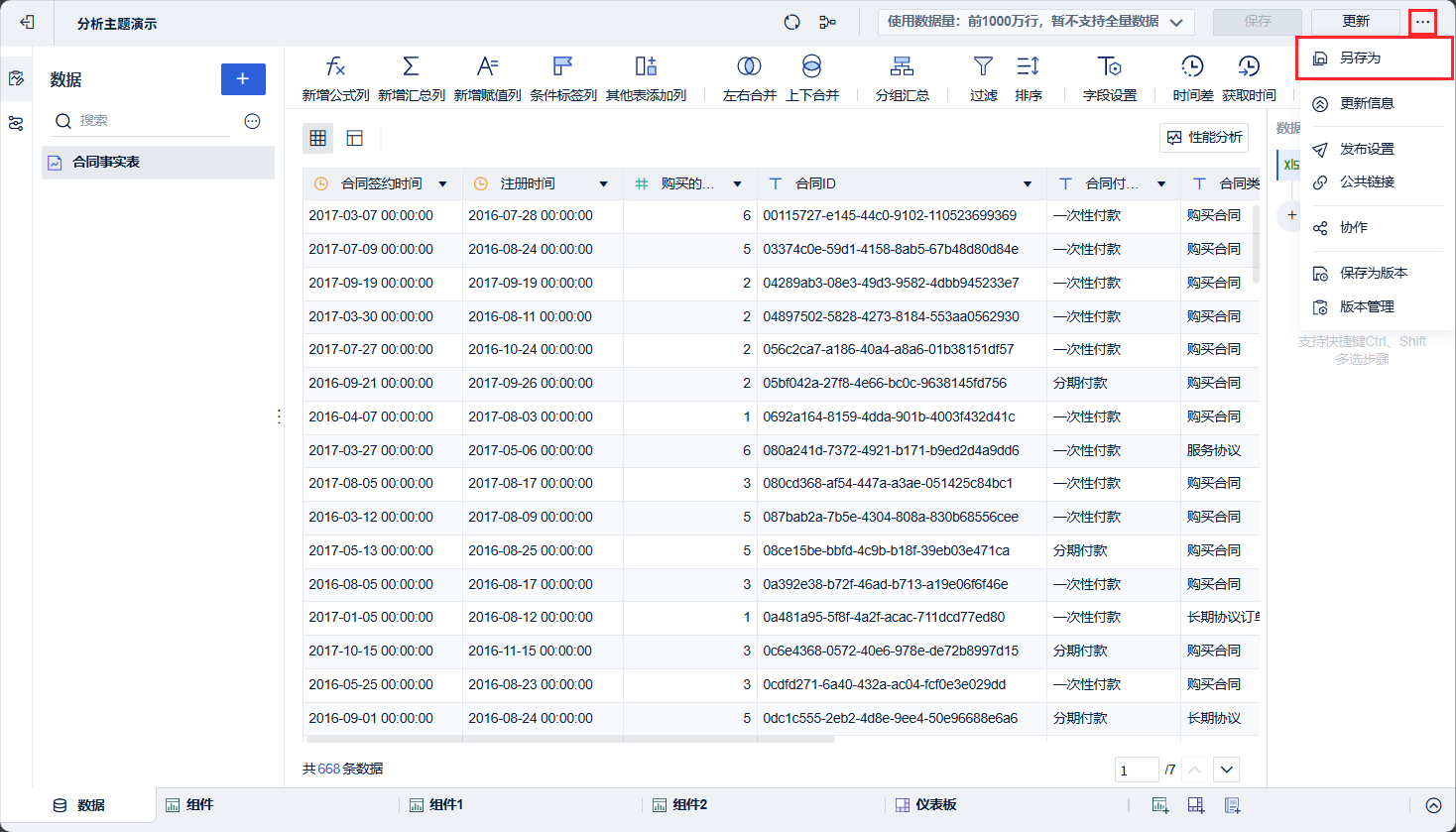Open the 合同付… column dropdown arrow
1456x832 pixels.
coord(1161,184)
